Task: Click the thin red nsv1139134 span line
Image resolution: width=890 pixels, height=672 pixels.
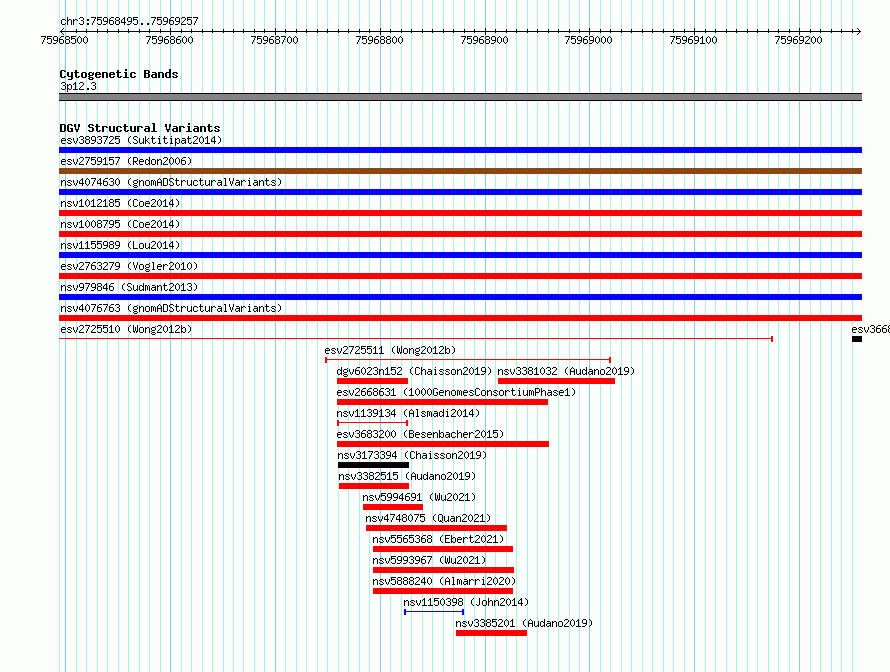Action: click(372, 423)
